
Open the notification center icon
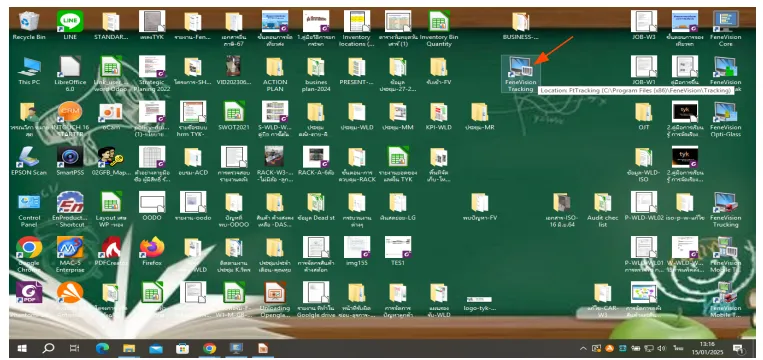click(738, 348)
